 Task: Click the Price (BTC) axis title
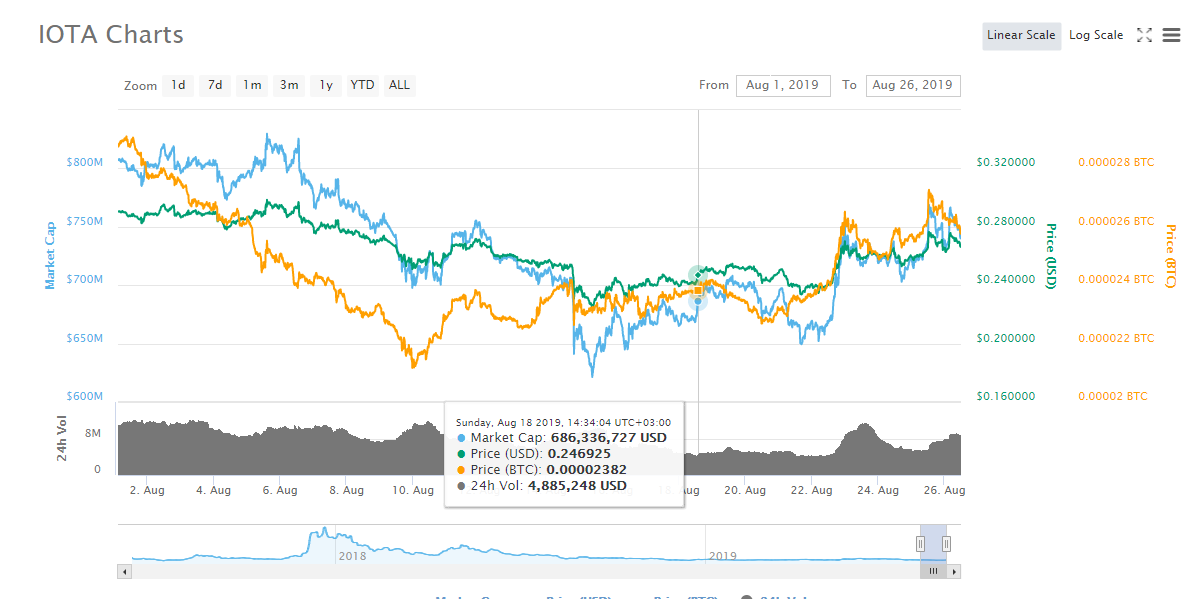(1169, 256)
